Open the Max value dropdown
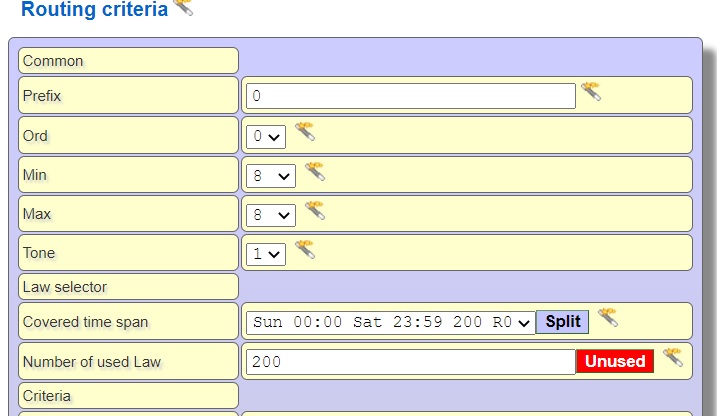This screenshot has width=717, height=416. pos(271,215)
